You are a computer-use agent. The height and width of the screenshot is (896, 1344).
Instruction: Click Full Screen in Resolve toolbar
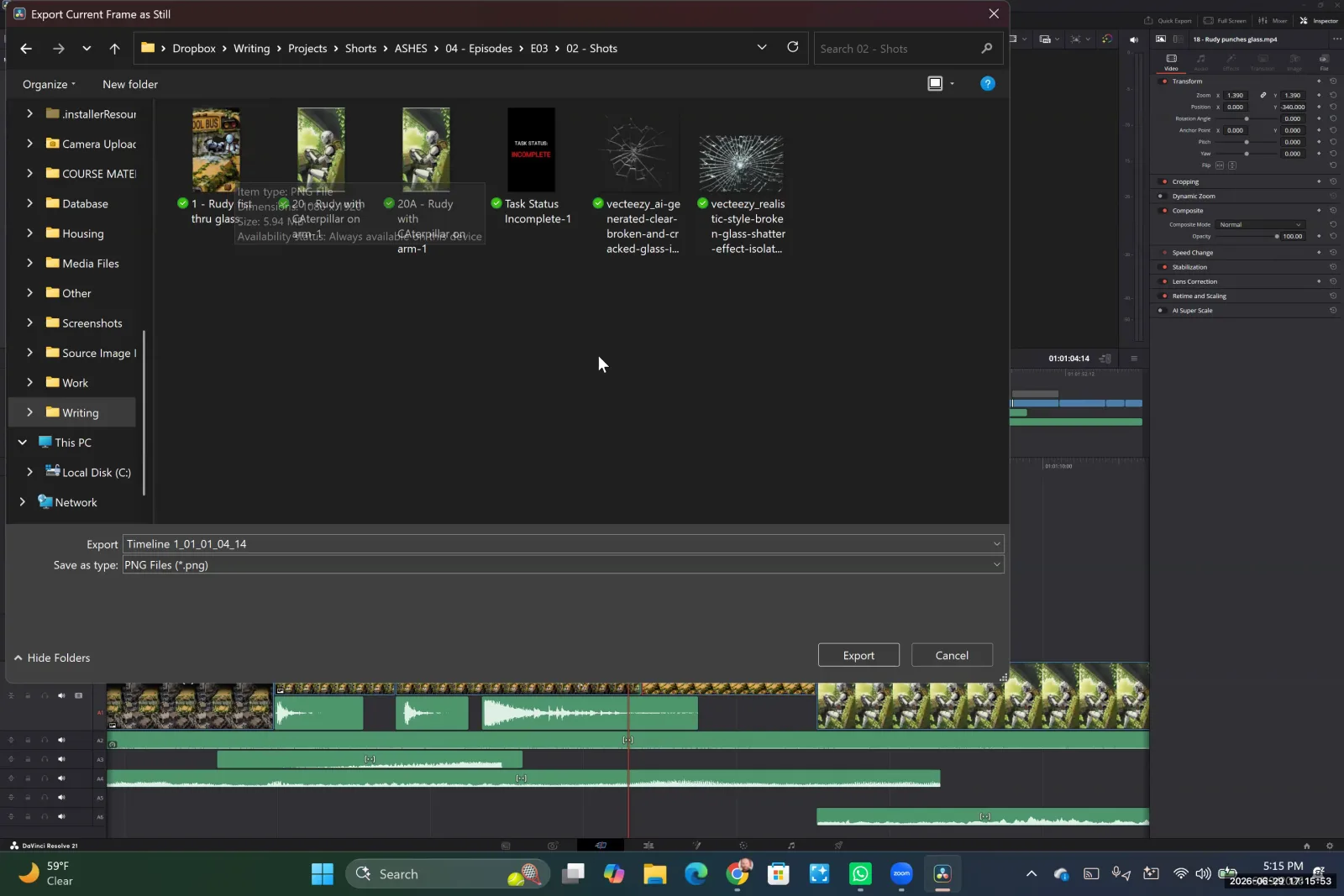coord(1225,20)
